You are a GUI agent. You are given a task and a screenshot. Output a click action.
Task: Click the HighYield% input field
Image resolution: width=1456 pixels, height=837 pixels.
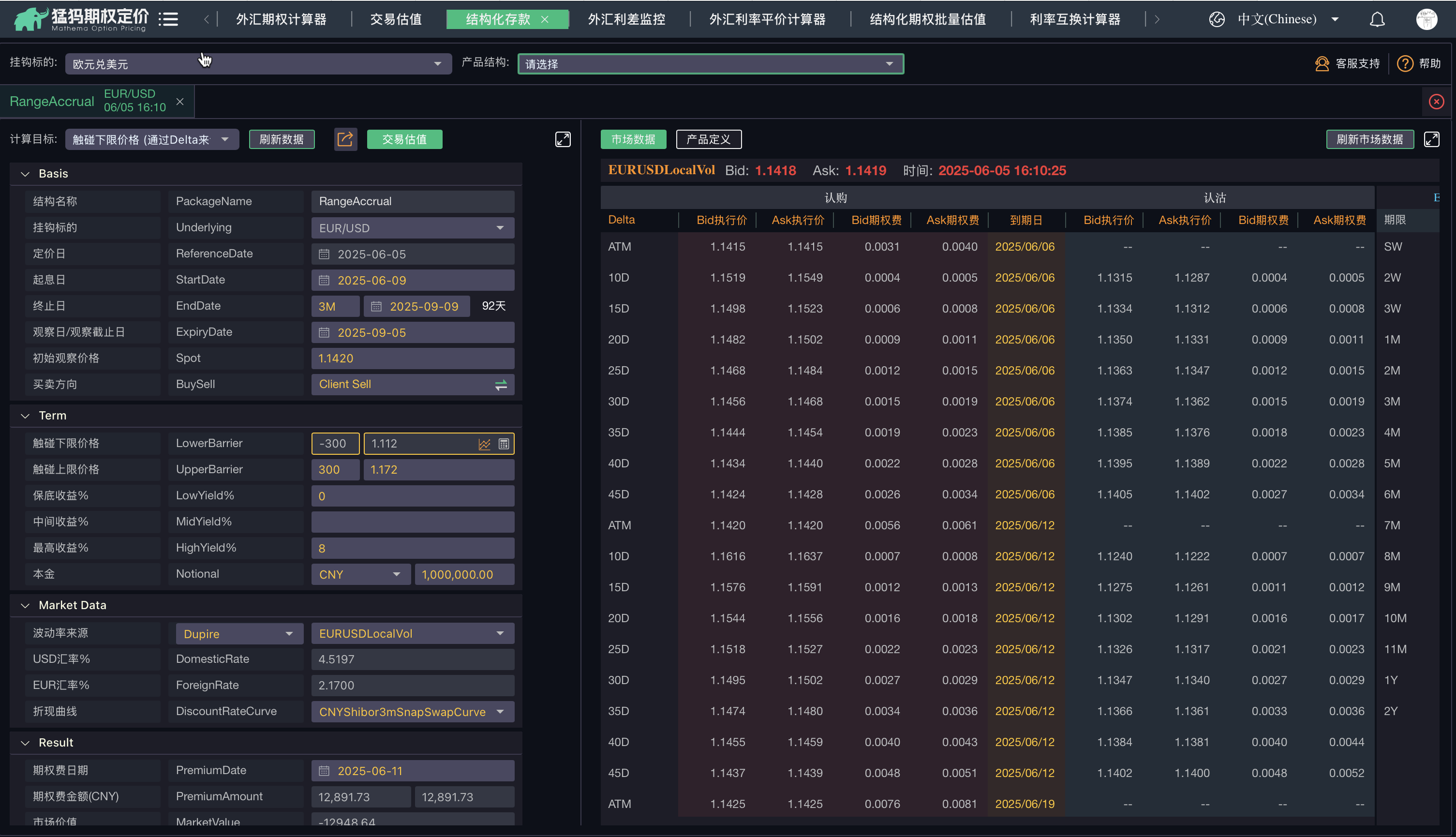pyautogui.click(x=412, y=548)
